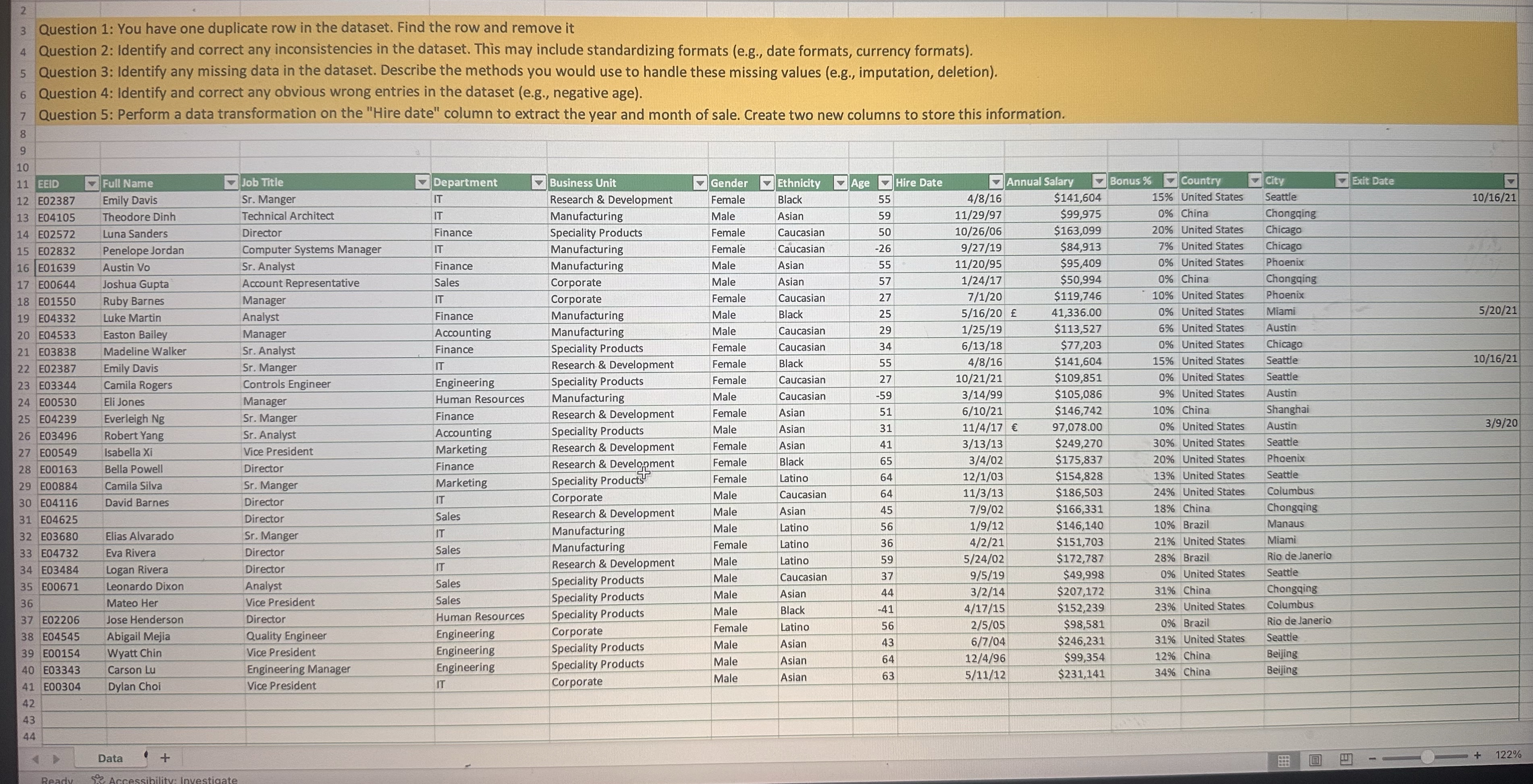Switch to Normal view
The width and height of the screenshot is (1533, 784).
coord(1284,760)
